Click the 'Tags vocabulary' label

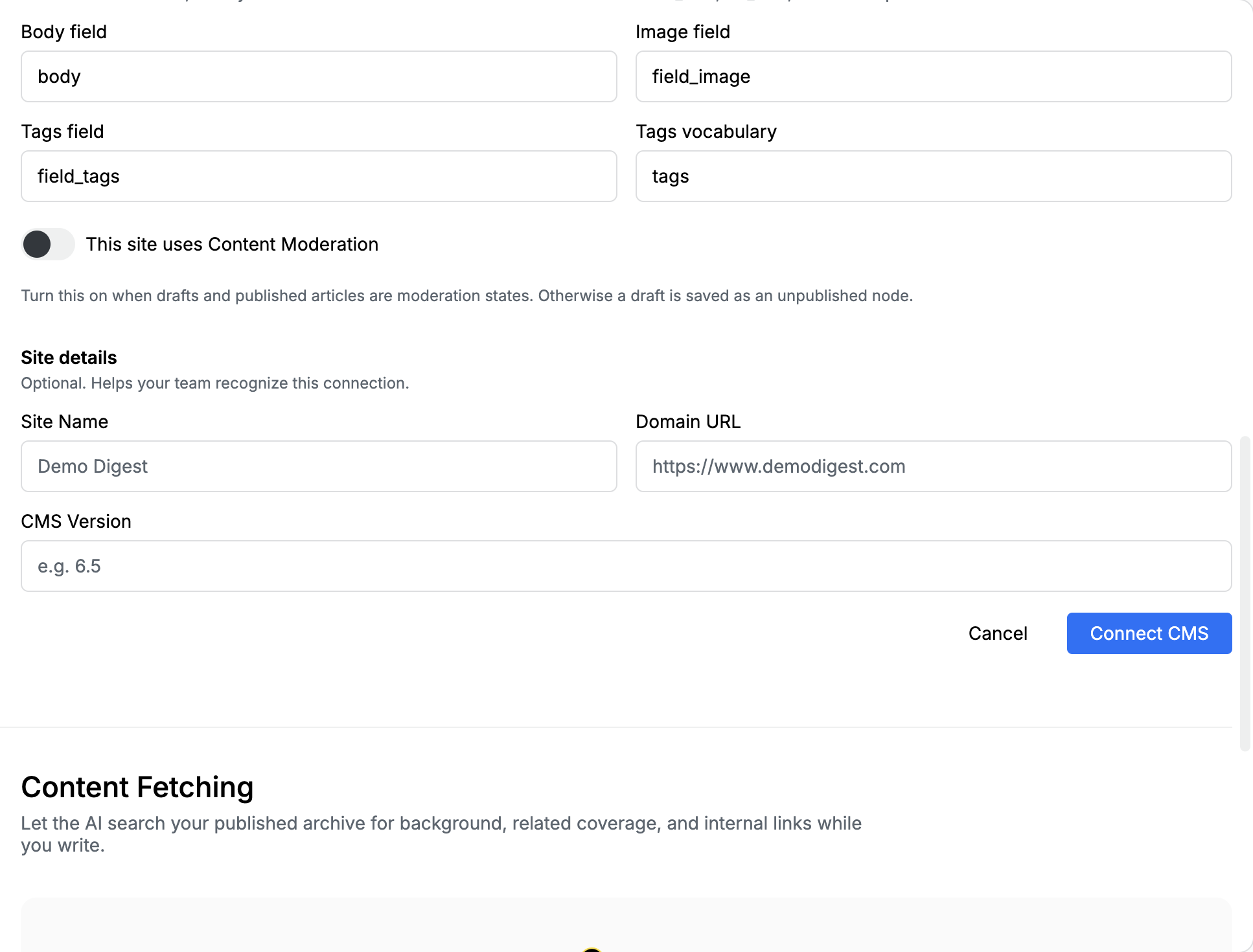(x=706, y=131)
